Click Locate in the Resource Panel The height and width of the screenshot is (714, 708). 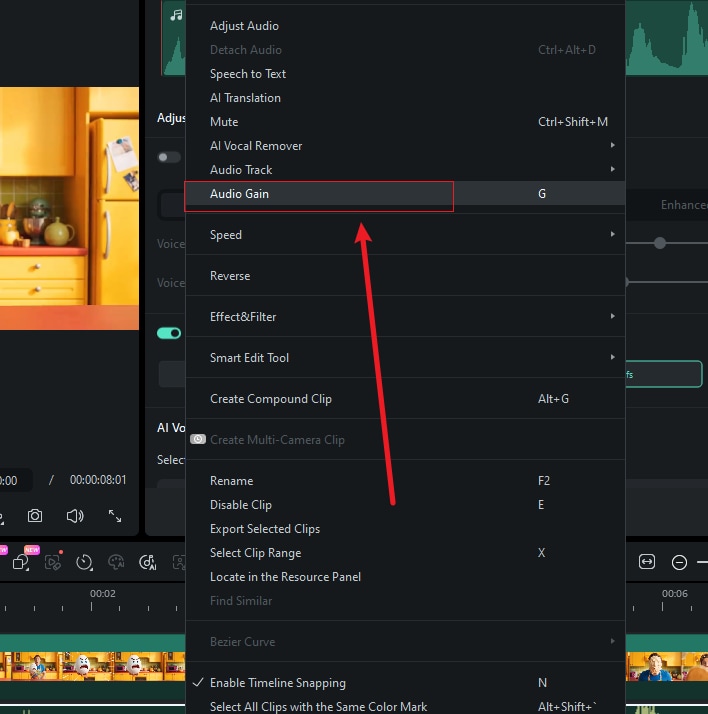coord(405,577)
